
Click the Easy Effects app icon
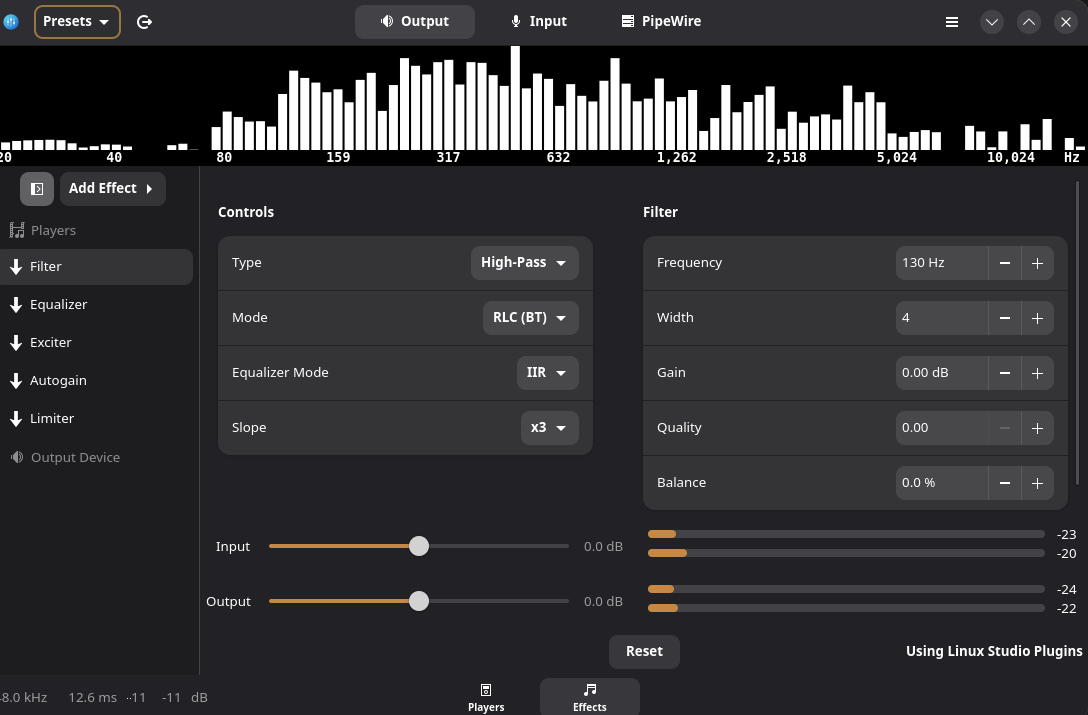coord(10,22)
